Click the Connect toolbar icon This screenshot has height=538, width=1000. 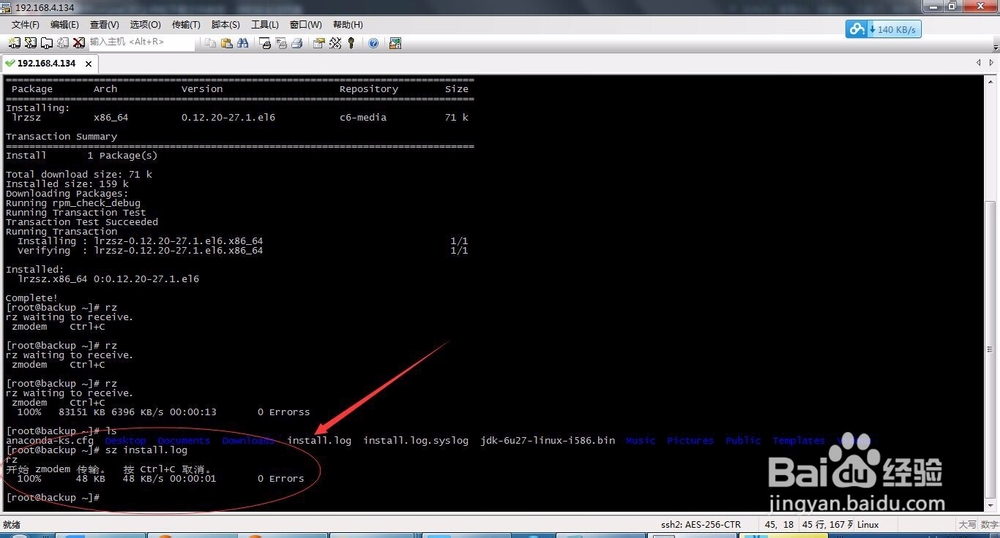point(14,43)
